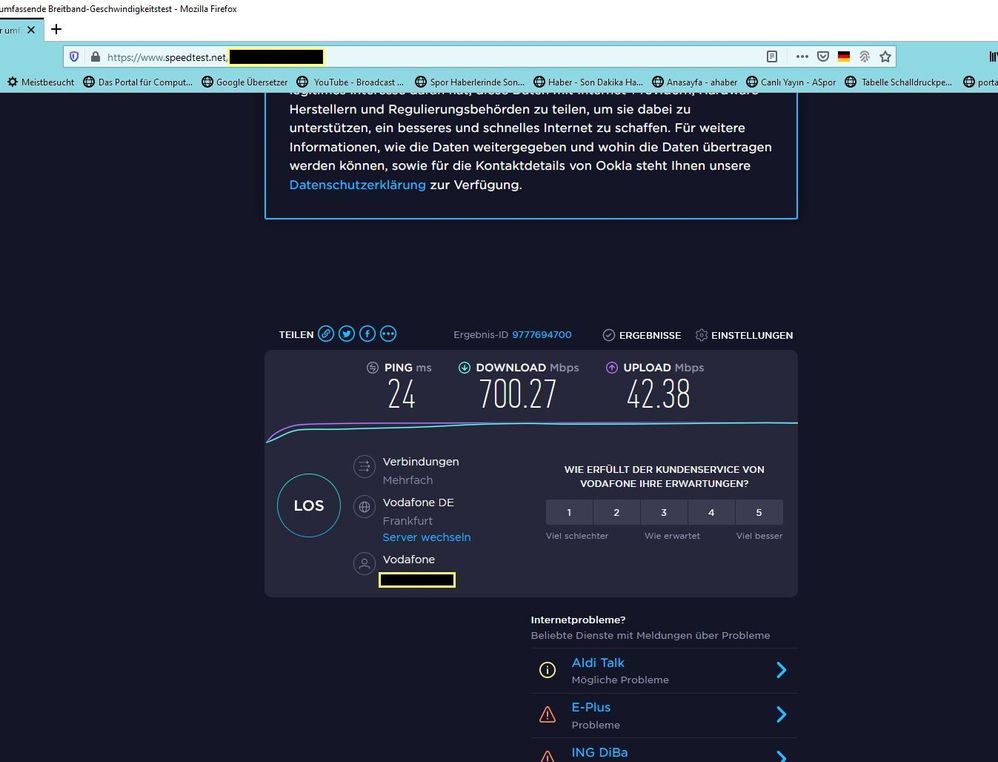
Task: Open page actions three-dot menu
Action: [x=802, y=57]
